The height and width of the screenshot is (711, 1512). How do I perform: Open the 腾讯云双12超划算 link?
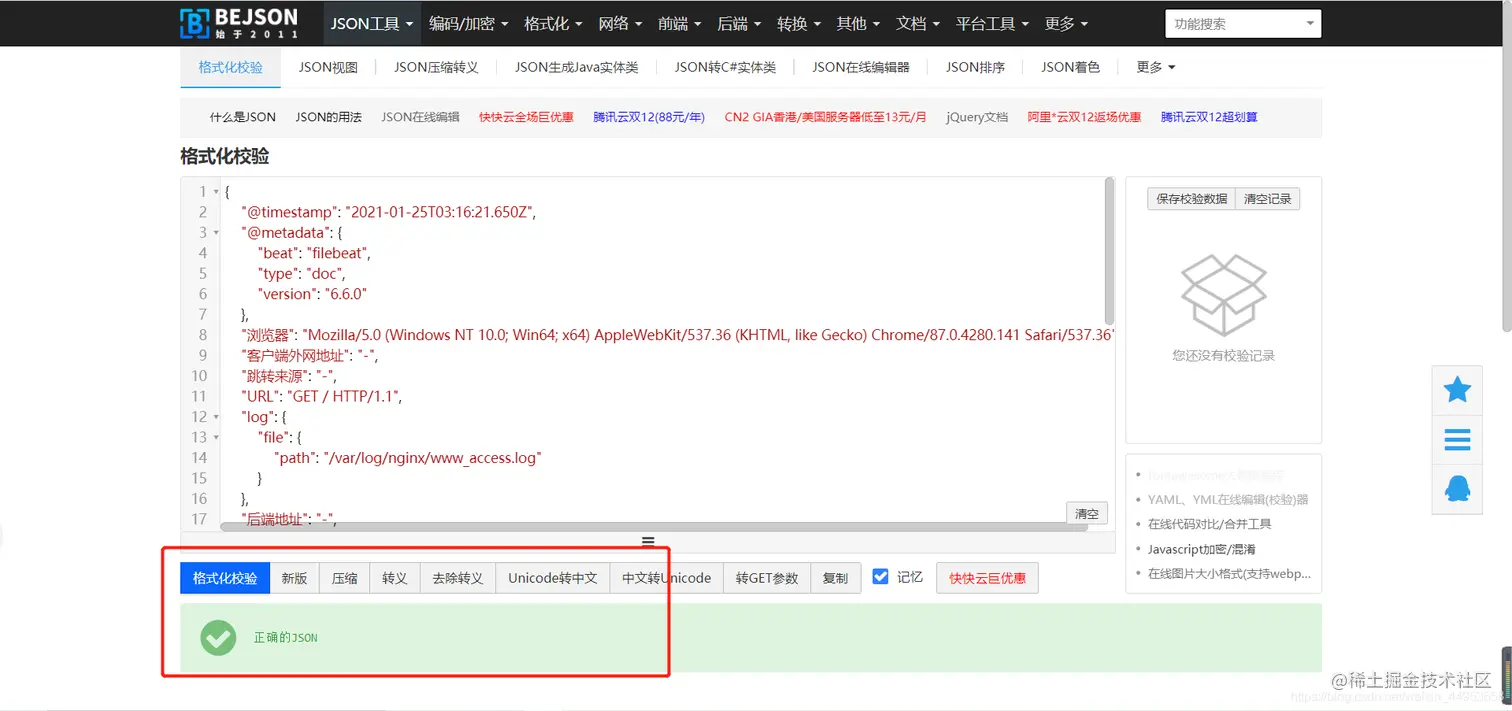(x=1209, y=117)
